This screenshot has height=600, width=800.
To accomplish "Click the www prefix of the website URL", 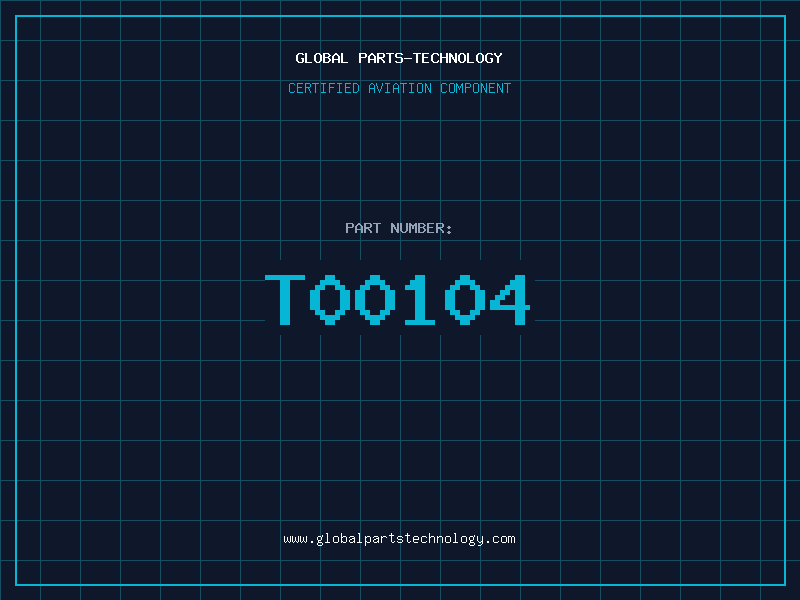I will [295, 538].
